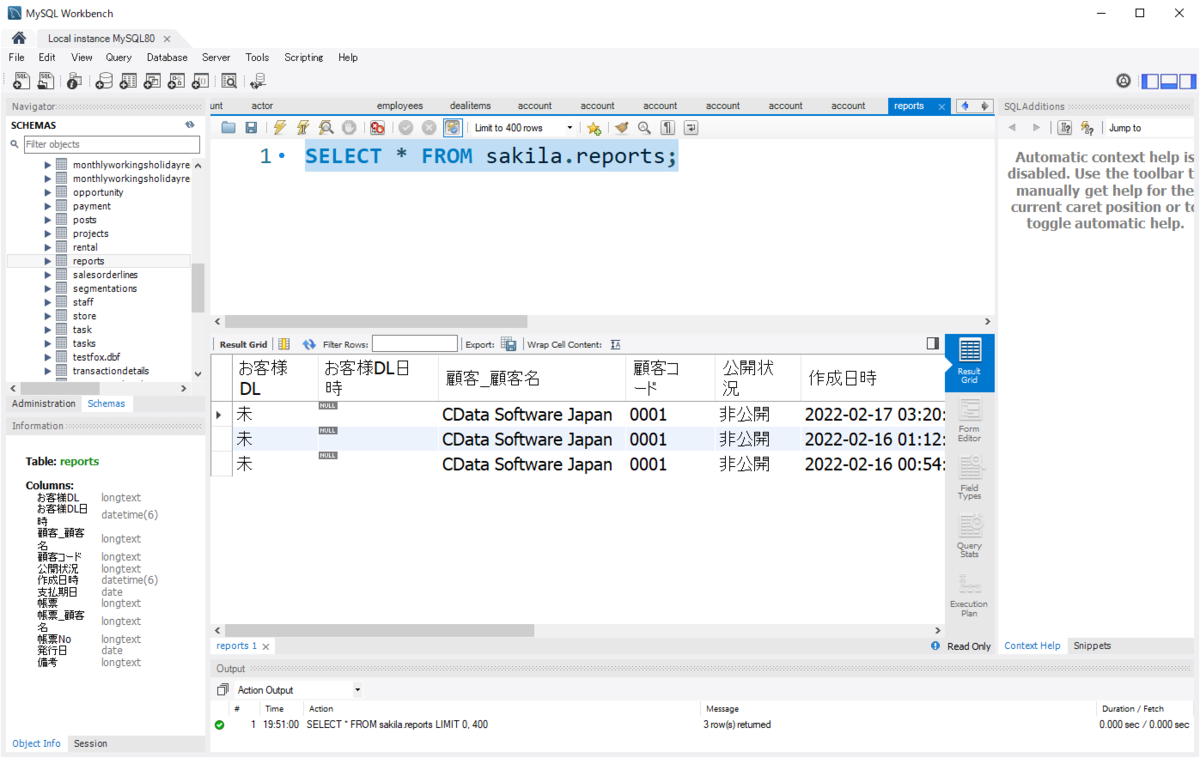Export the recordset to an external file
Screen dimensions: 1200x758
[x=508, y=344]
